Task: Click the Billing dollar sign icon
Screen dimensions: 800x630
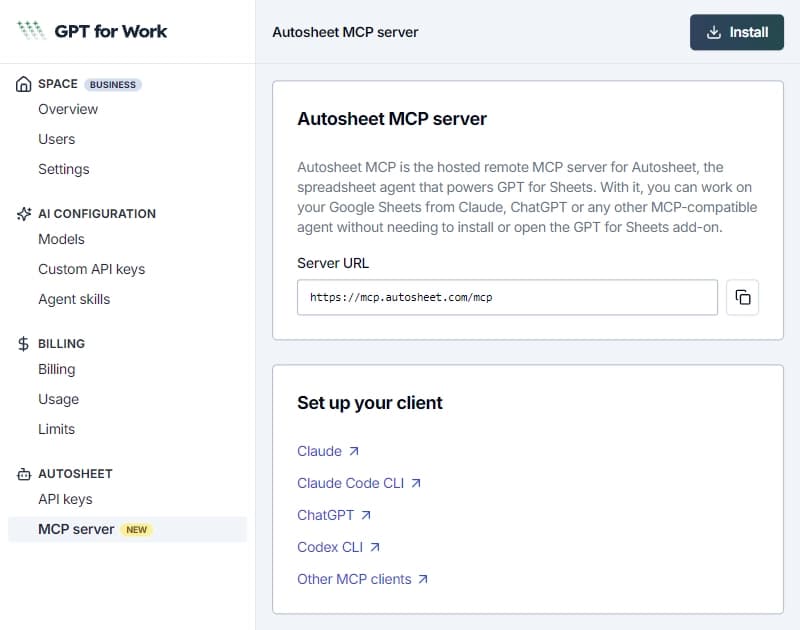Action: pos(23,344)
